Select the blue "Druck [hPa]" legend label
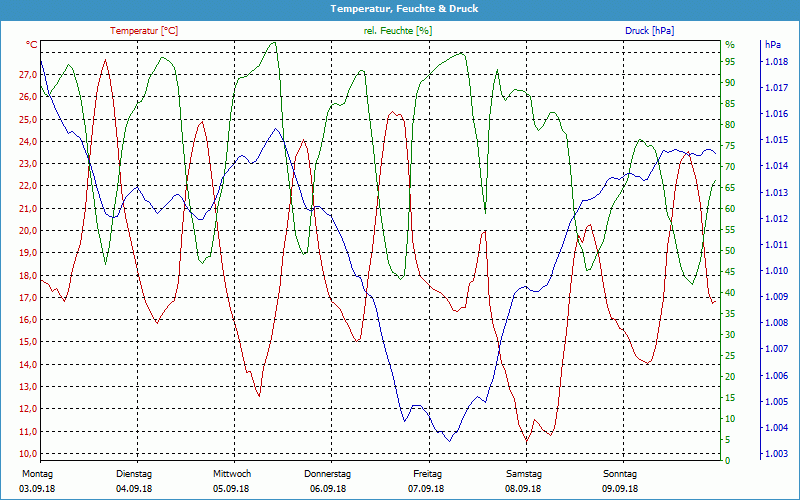The width and height of the screenshot is (800, 500). click(649, 31)
